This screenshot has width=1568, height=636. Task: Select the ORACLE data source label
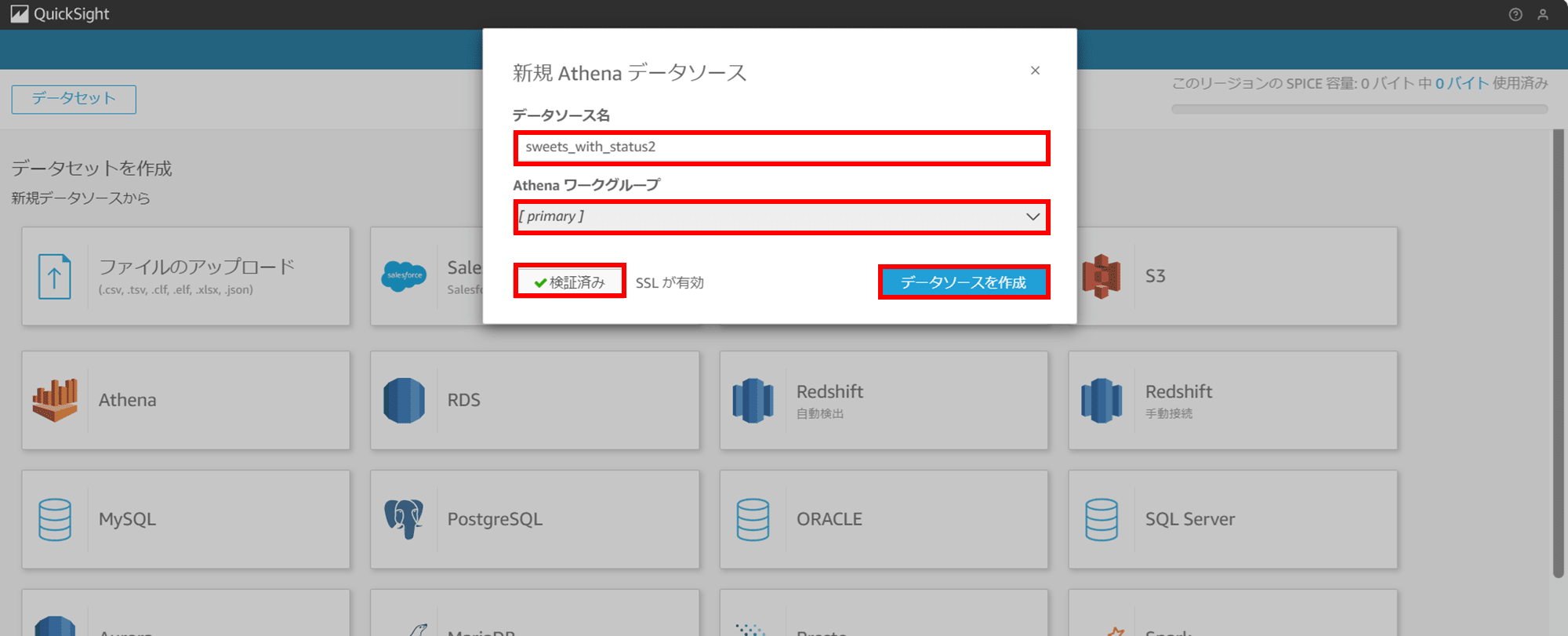tap(829, 519)
